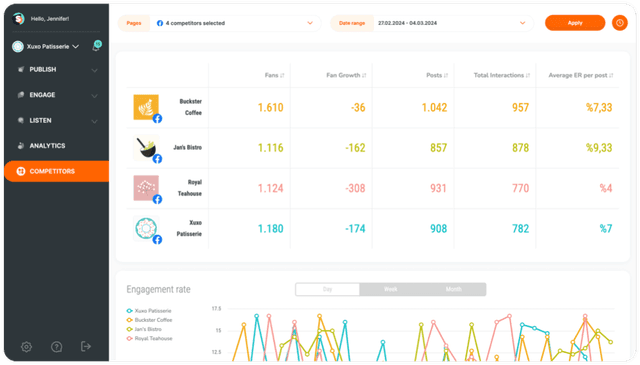Click the Date range label
640x365 pixels.
pos(352,23)
